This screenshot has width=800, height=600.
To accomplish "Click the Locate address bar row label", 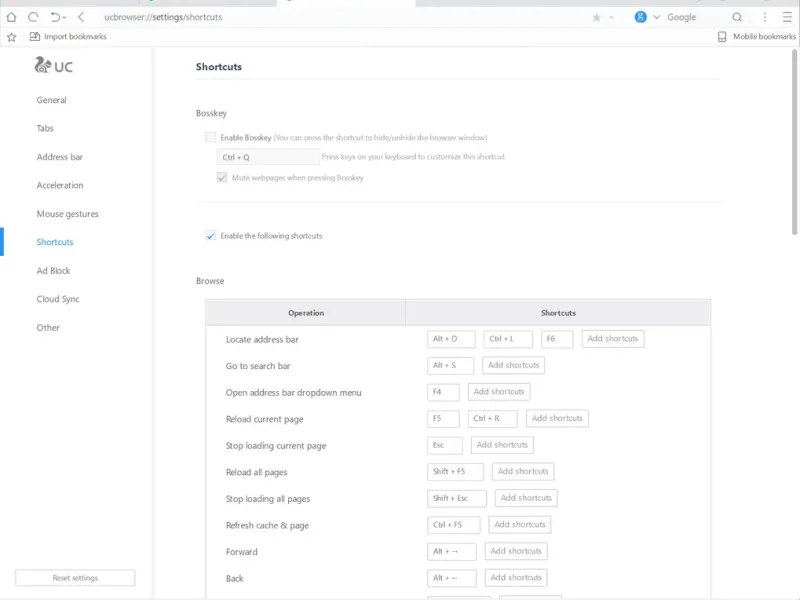I will coord(262,340).
